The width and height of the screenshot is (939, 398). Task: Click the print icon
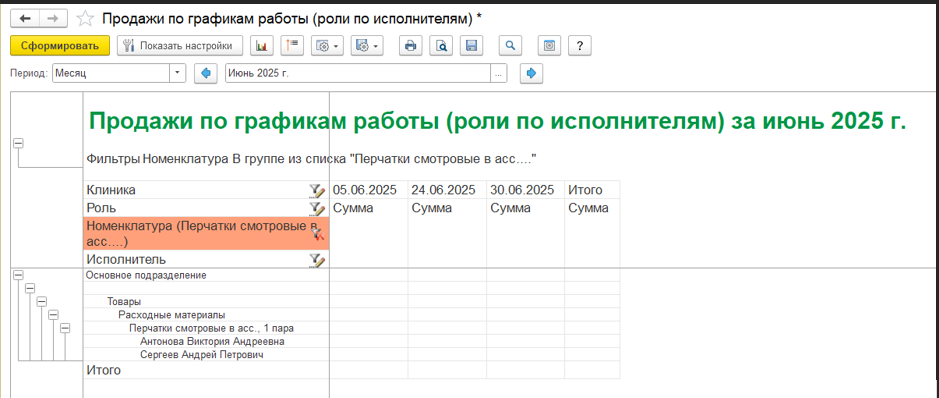coord(410,45)
